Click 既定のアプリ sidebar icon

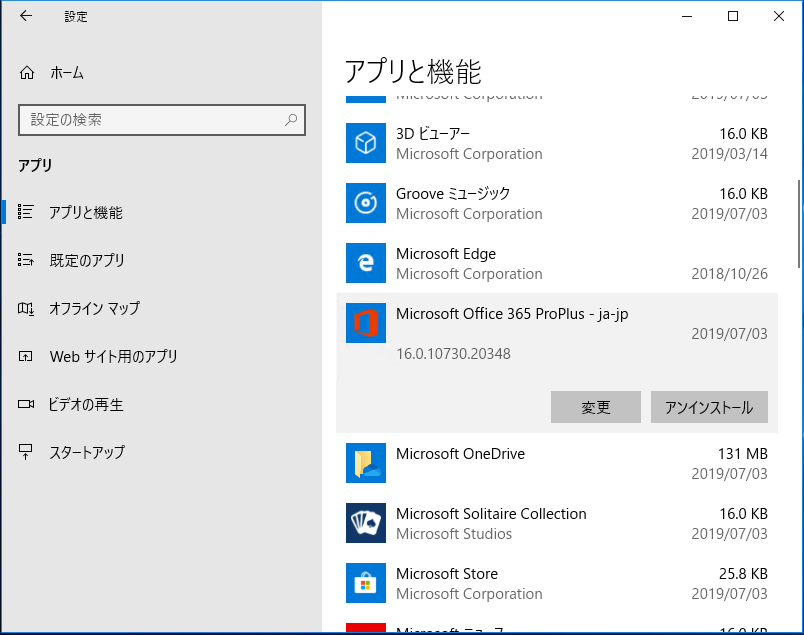tap(26, 260)
